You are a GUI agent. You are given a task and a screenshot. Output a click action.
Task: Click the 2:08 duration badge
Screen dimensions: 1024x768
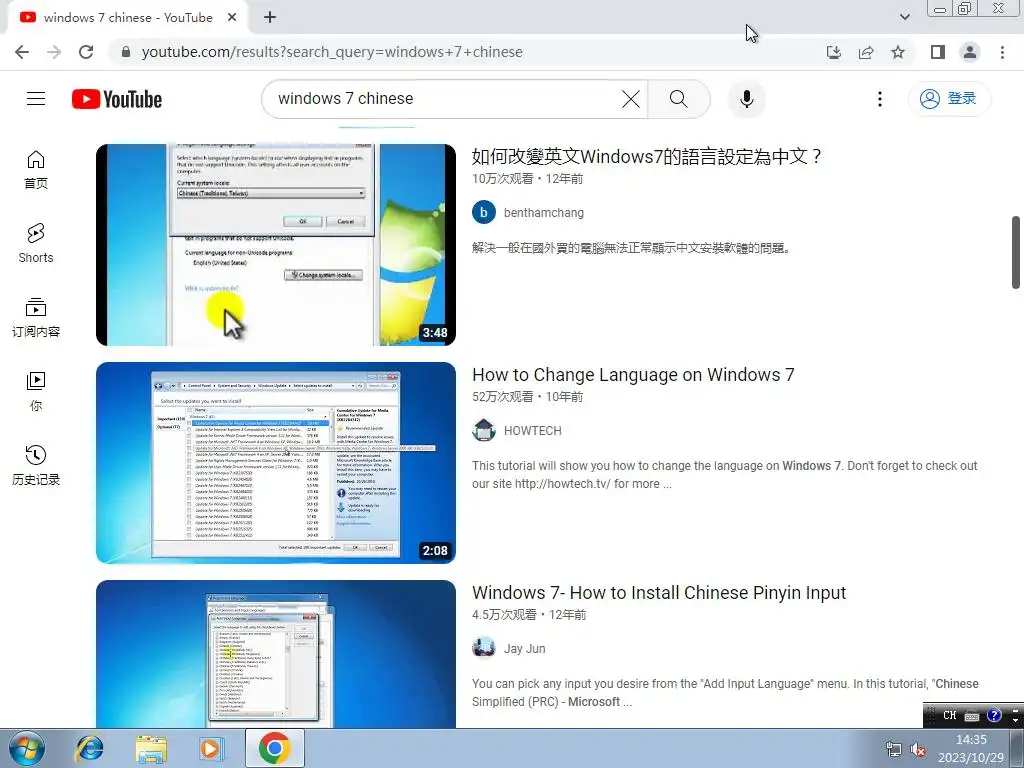435,551
